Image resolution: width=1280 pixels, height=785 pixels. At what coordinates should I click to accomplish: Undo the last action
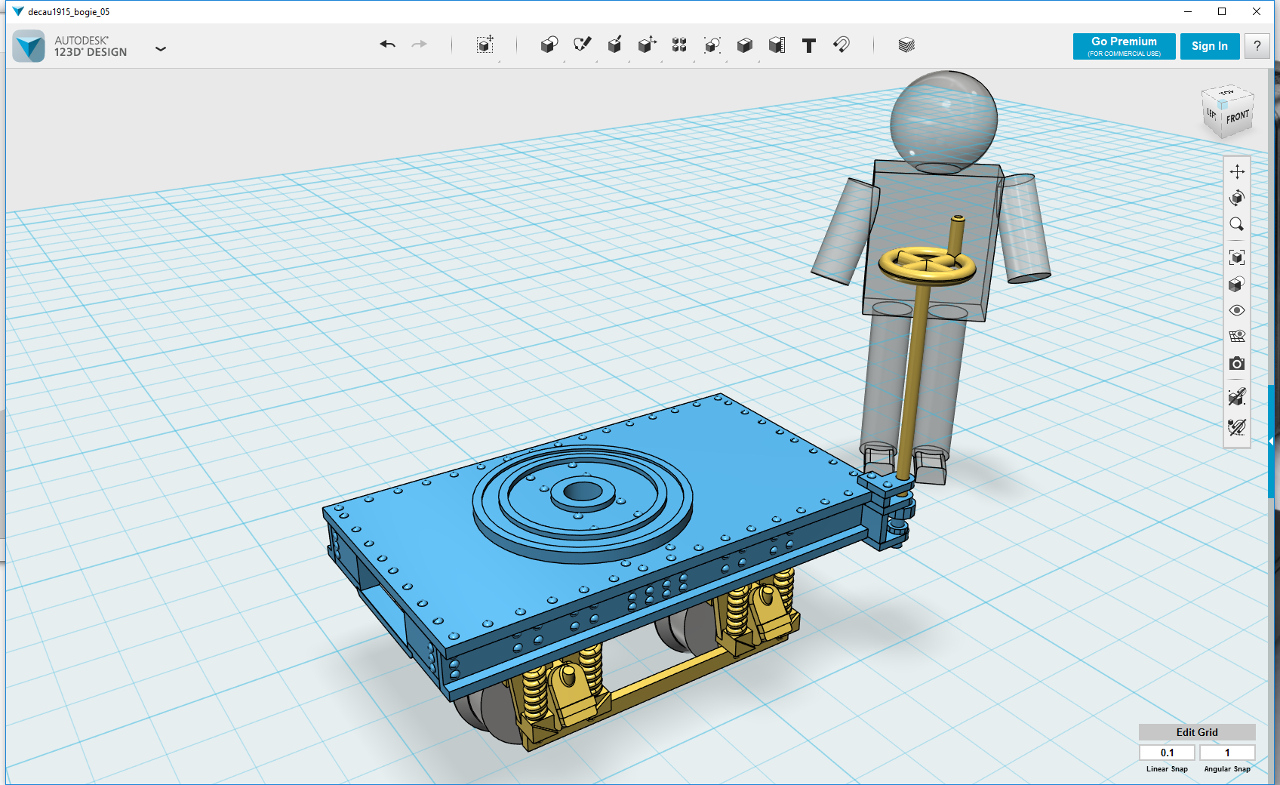pyautogui.click(x=388, y=45)
